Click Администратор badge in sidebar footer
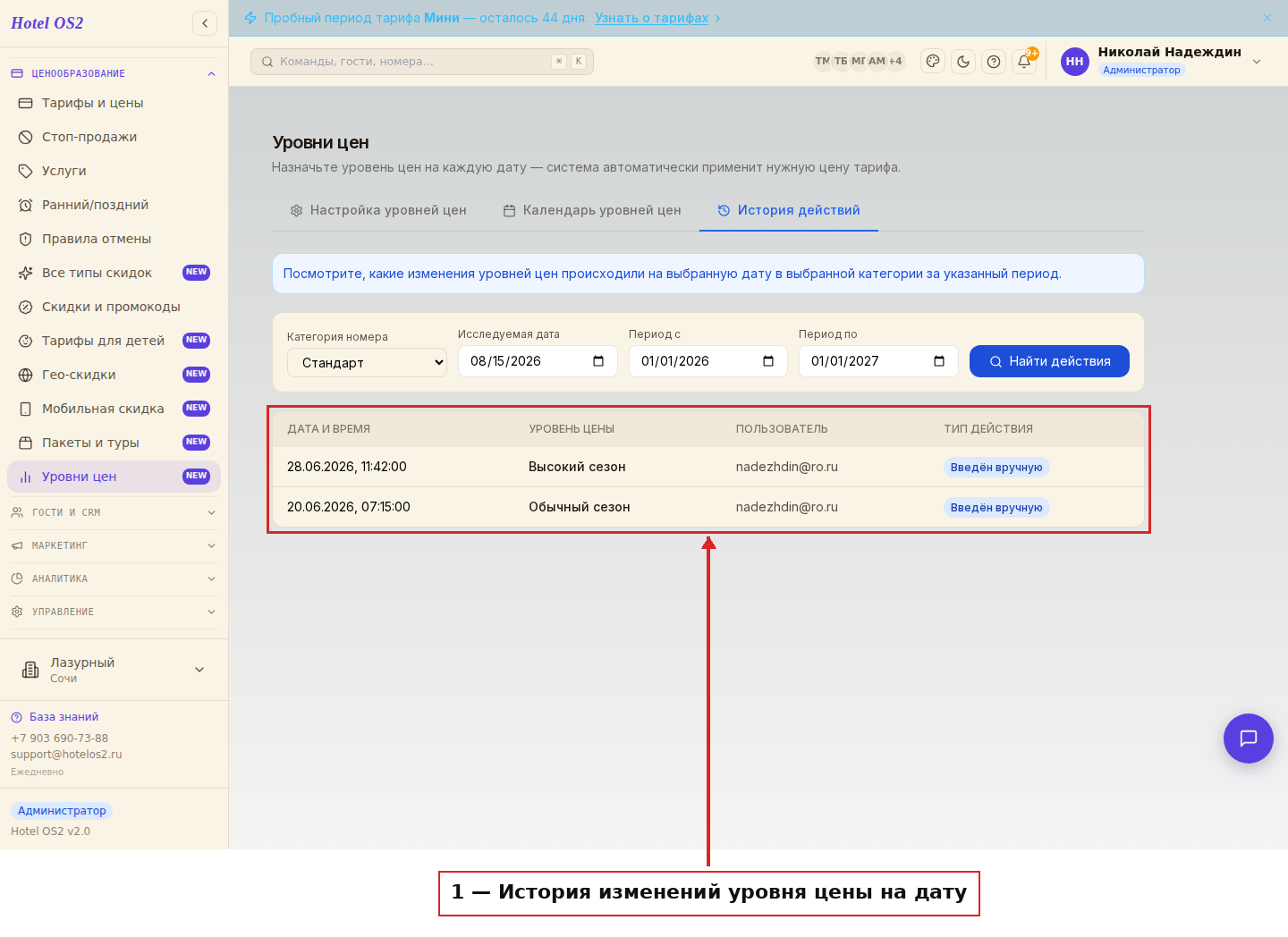1288x937 pixels. click(62, 811)
